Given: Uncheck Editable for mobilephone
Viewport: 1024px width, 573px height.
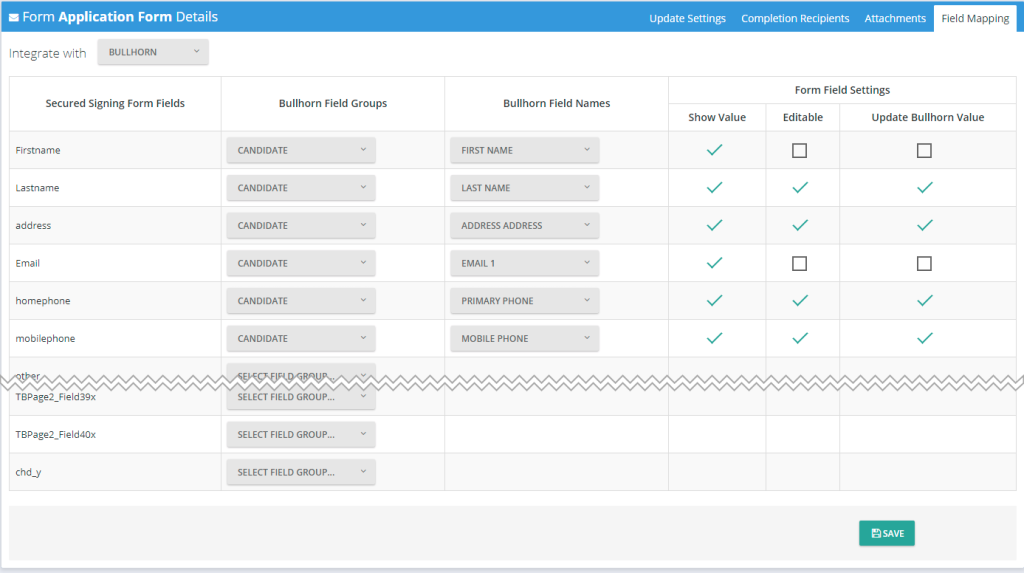Looking at the screenshot, I should point(800,338).
